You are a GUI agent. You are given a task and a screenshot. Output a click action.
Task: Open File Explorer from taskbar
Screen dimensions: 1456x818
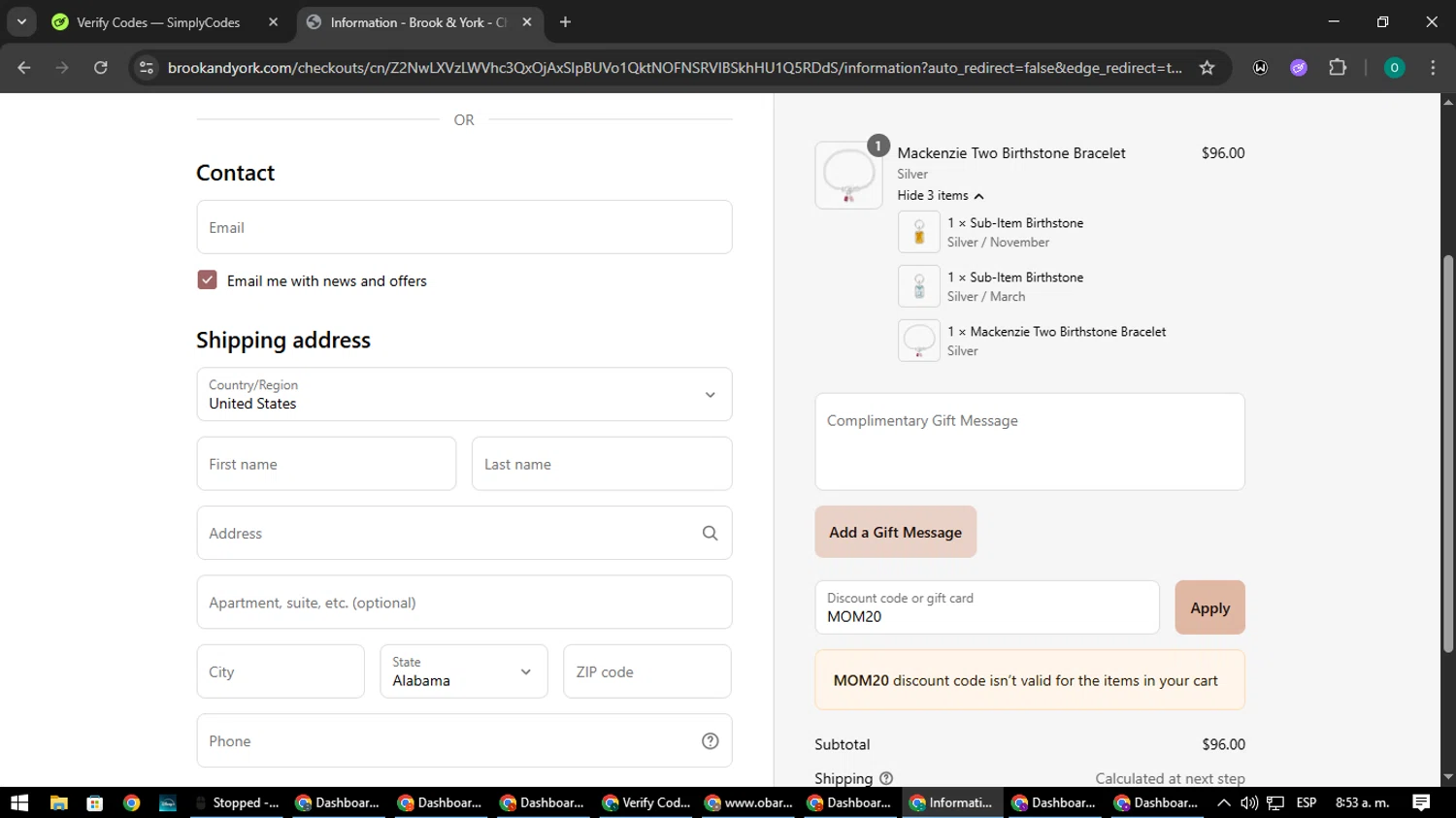58,802
